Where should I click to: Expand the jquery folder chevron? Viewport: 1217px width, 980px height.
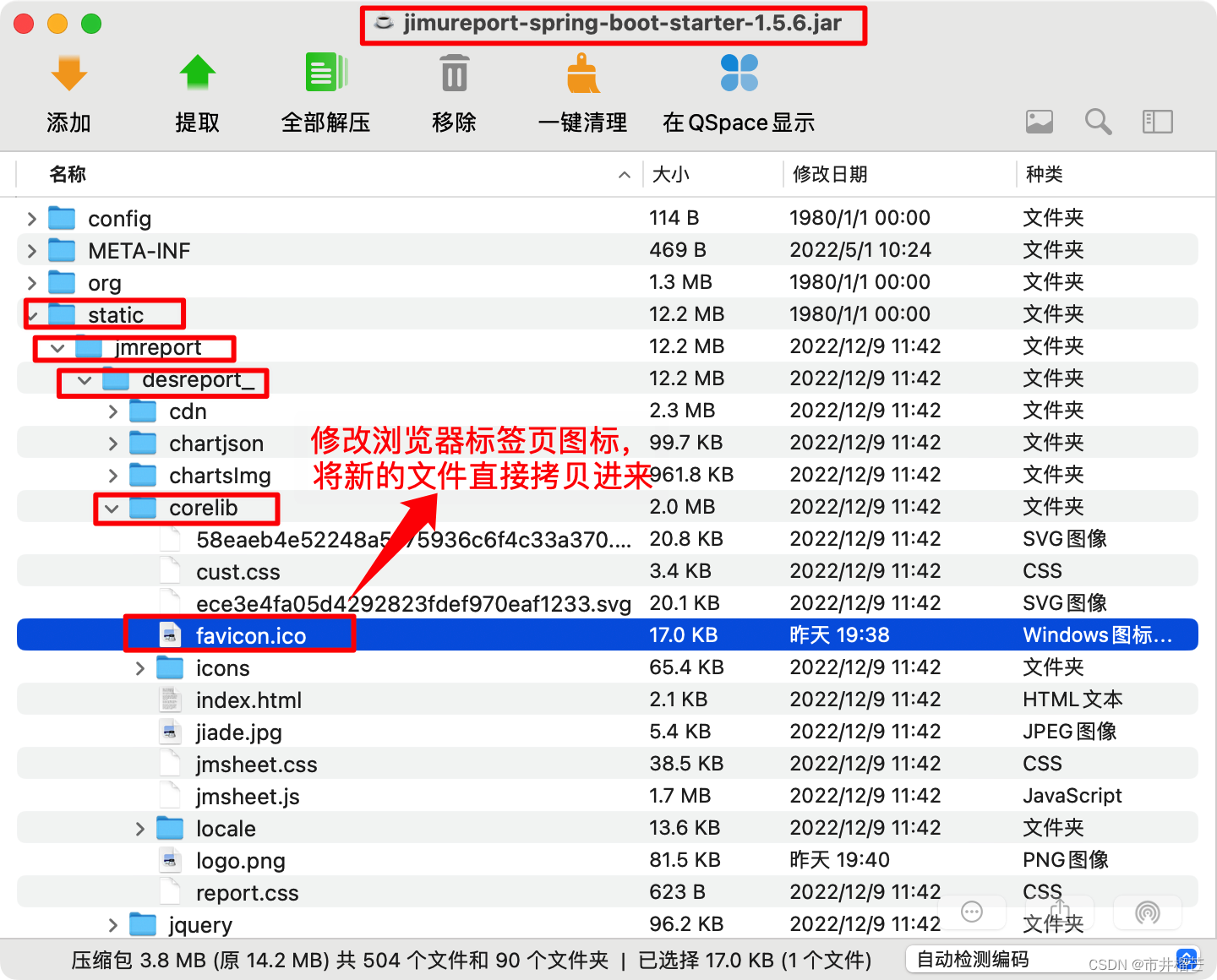pos(113,925)
